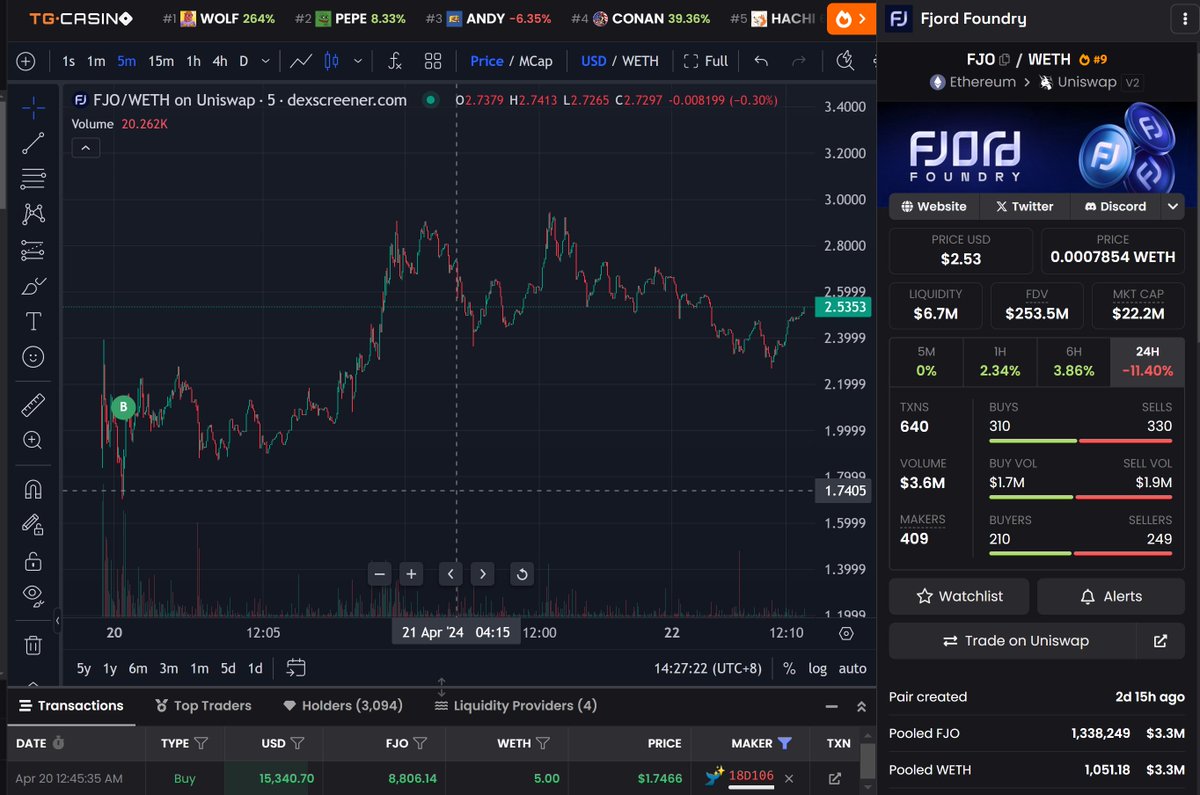Add pair to Watchlist

[x=960, y=596]
